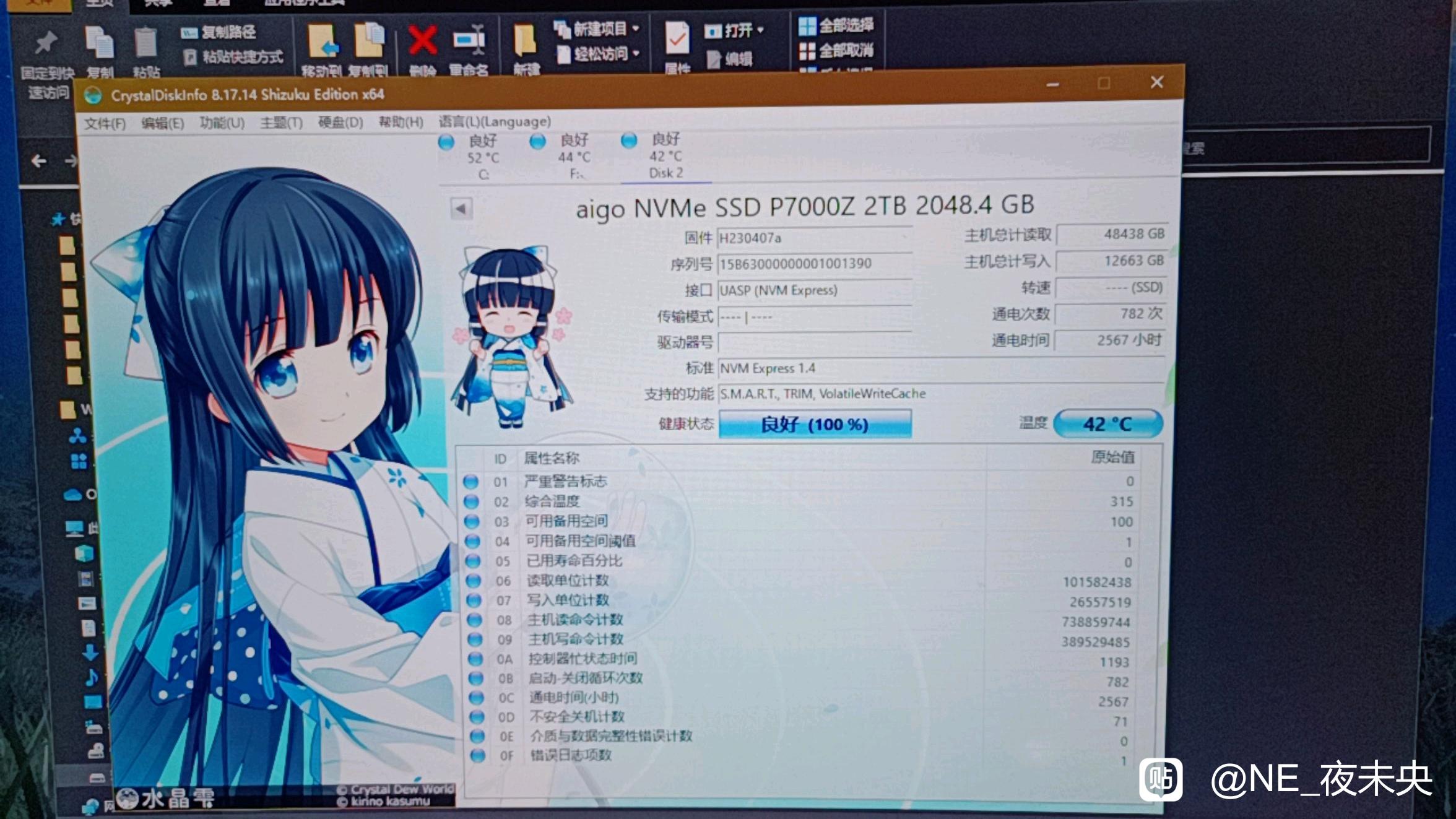Click the properties checkmark icon in Explorer
1456x819 pixels.
click(x=677, y=38)
